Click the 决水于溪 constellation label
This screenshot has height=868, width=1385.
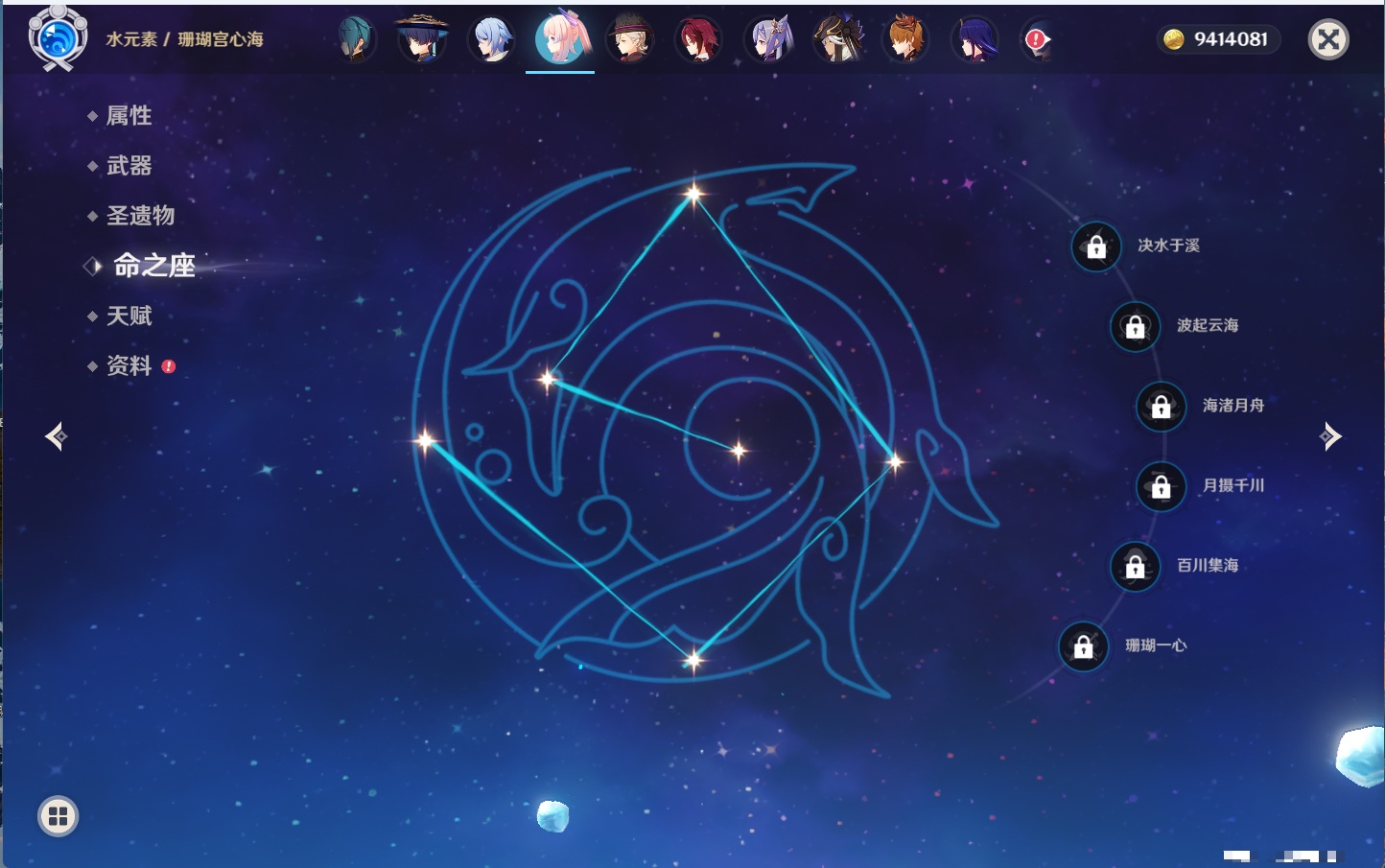(1168, 246)
